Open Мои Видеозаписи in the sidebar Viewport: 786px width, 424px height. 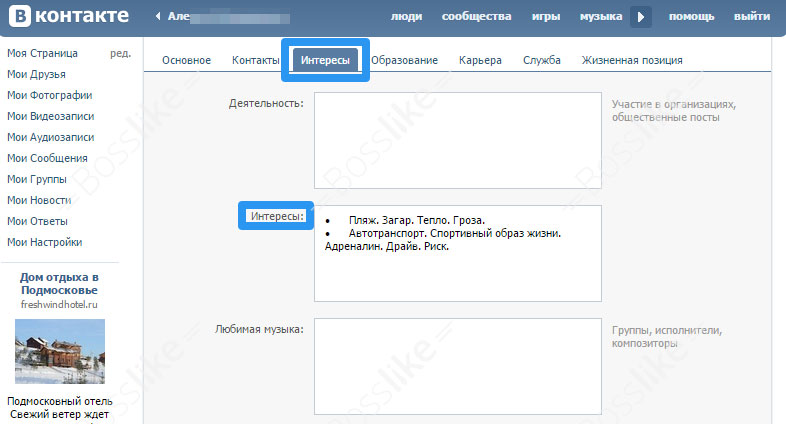(51, 116)
